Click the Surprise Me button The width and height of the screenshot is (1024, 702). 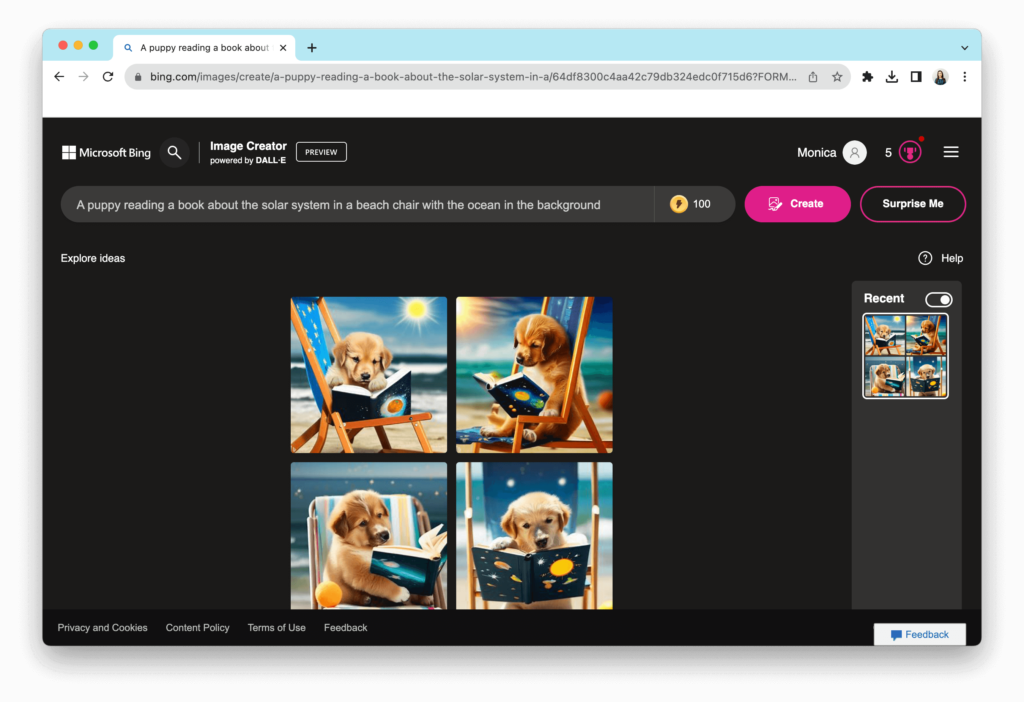point(912,203)
